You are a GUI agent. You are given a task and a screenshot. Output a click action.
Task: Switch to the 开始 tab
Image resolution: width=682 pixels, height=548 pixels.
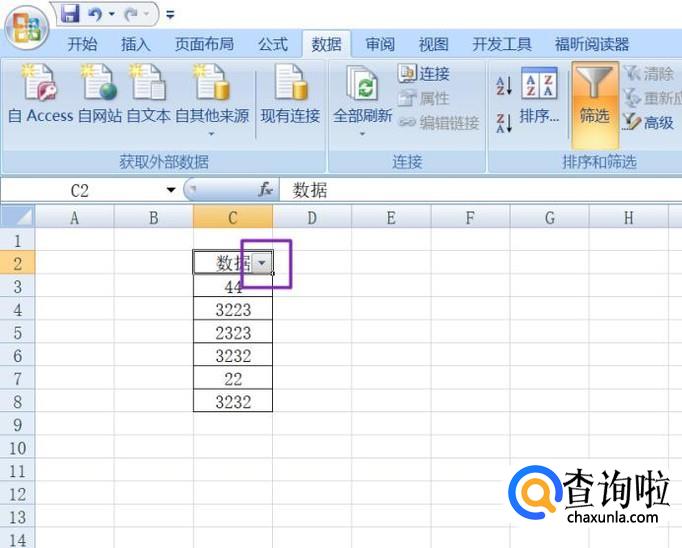[82, 44]
